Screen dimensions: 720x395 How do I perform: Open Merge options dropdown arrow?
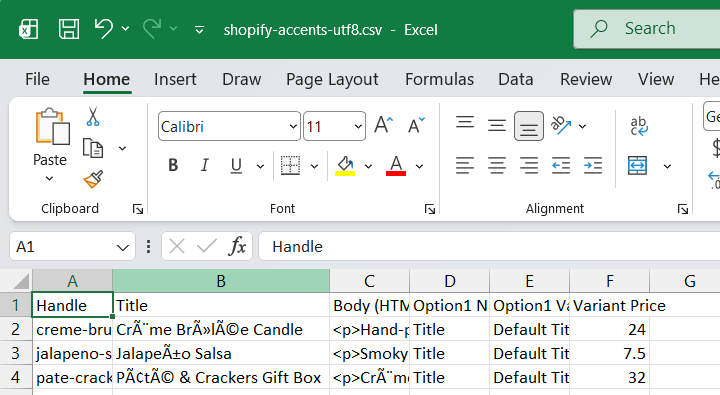pos(667,166)
